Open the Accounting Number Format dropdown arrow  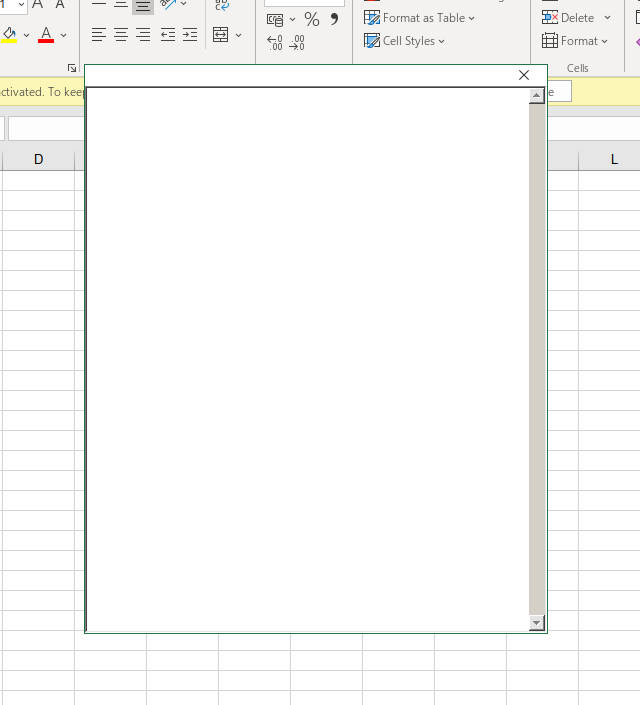292,19
